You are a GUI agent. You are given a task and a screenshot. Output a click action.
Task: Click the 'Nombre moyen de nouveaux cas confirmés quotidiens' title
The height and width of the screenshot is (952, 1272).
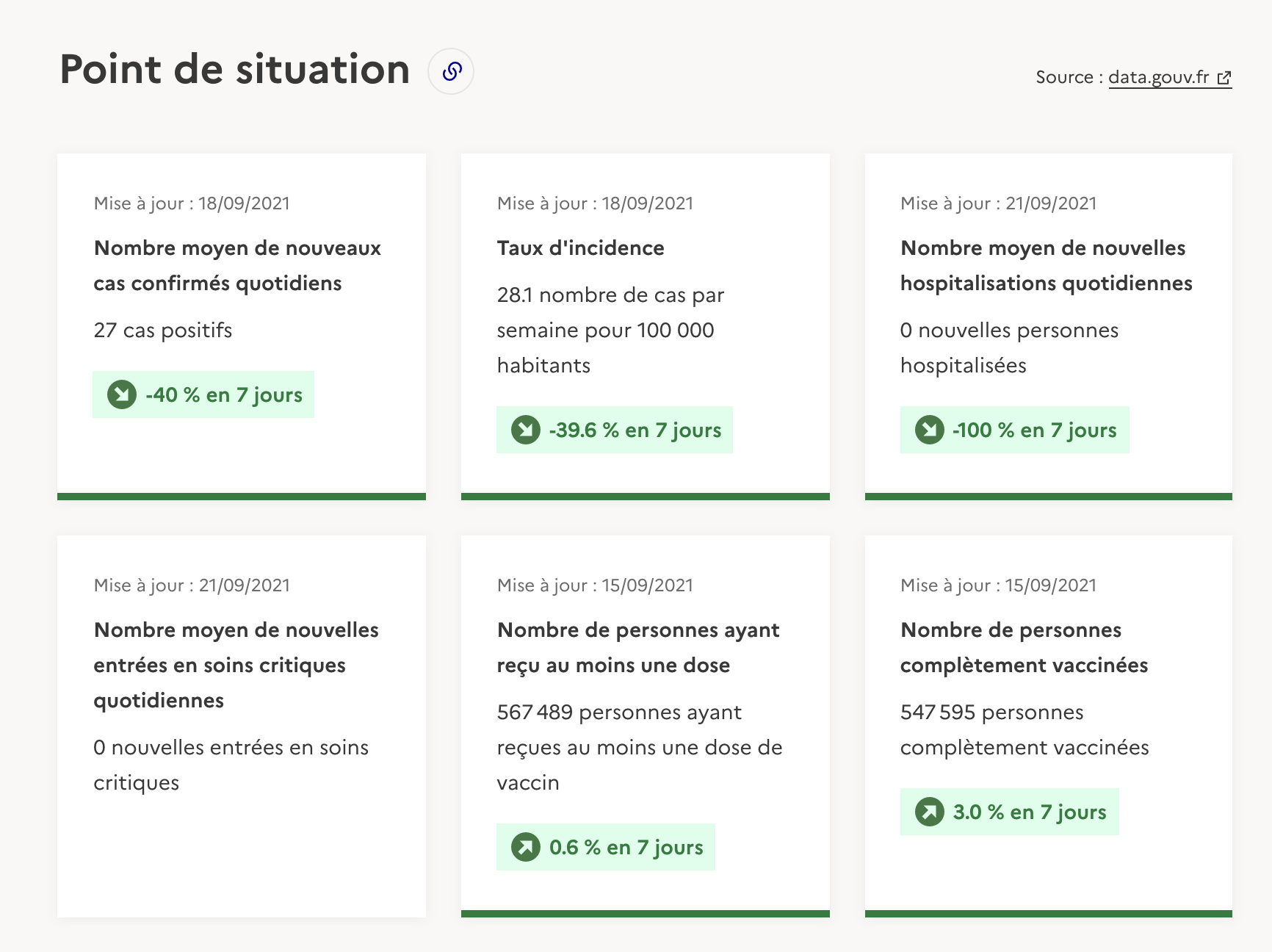click(x=237, y=265)
